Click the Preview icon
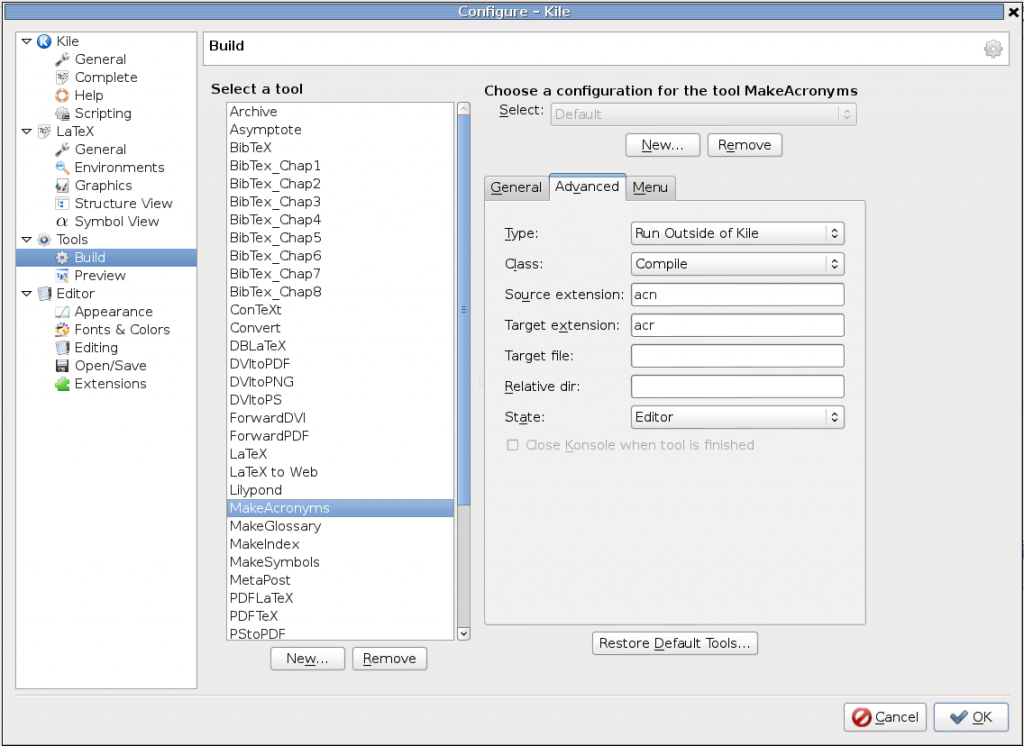The width and height of the screenshot is (1024, 746). [x=62, y=275]
